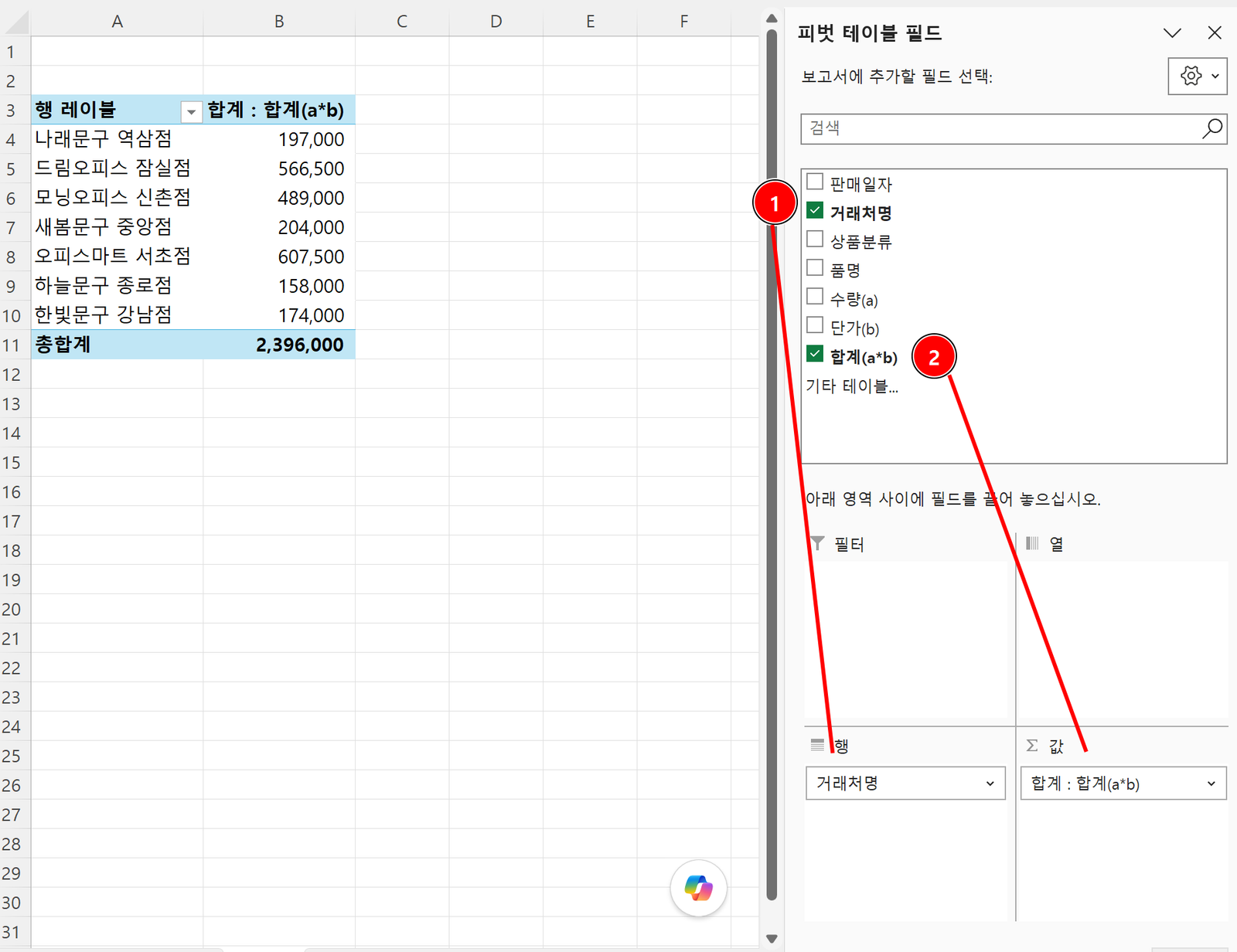Click the select-all corner of the sheet

16,22
